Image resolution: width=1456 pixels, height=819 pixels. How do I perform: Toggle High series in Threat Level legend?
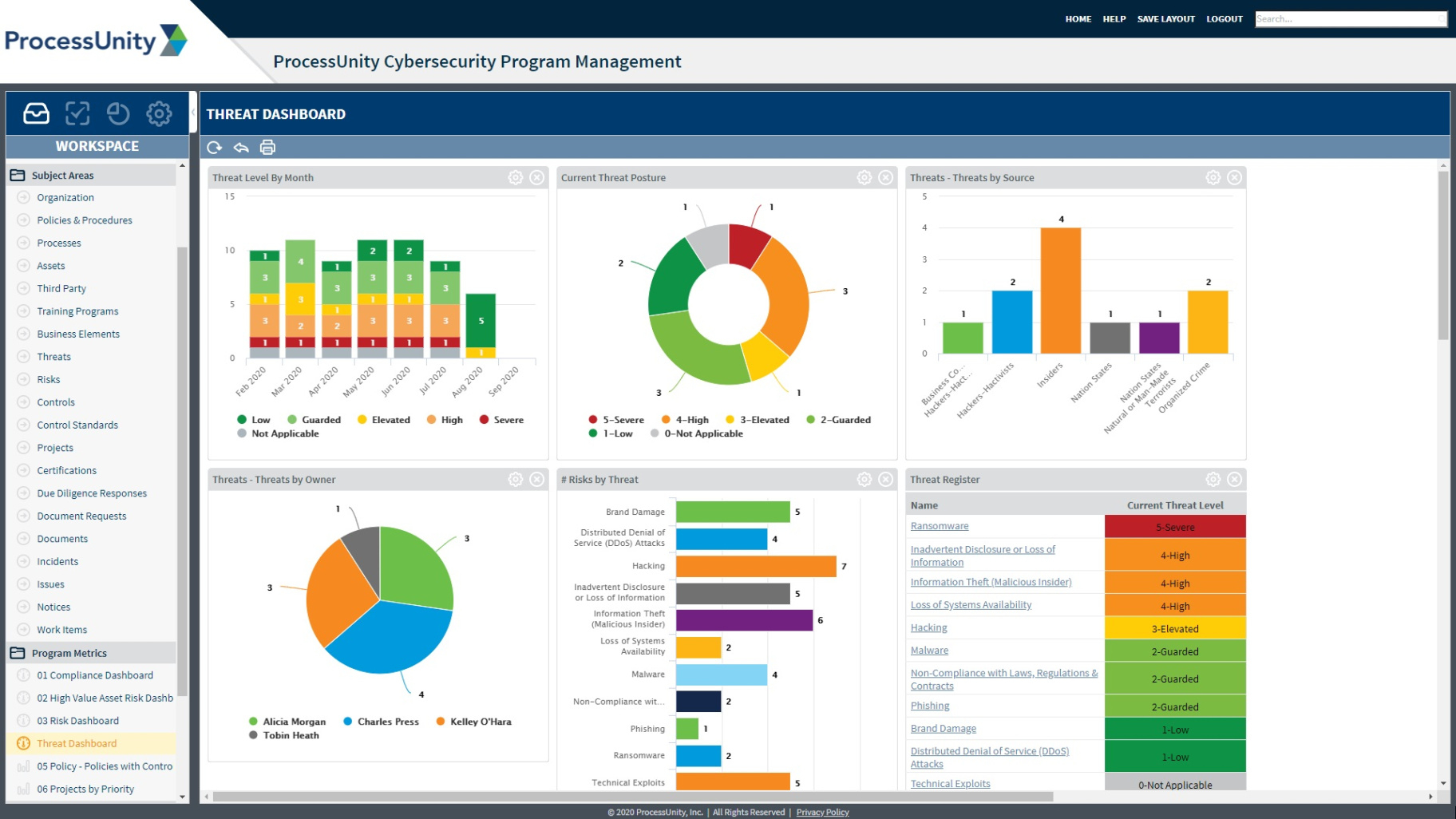click(x=445, y=420)
